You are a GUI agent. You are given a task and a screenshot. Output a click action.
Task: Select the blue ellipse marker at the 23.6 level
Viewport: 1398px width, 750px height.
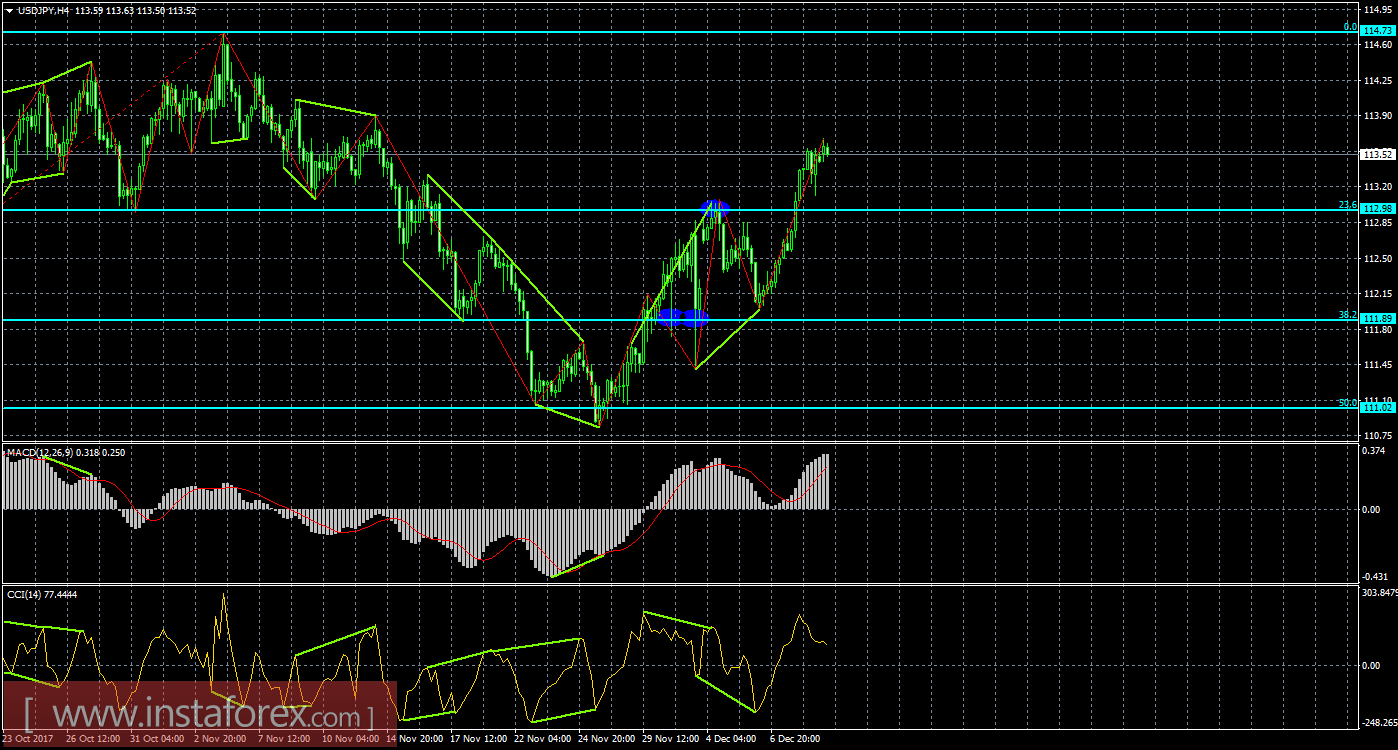(715, 207)
